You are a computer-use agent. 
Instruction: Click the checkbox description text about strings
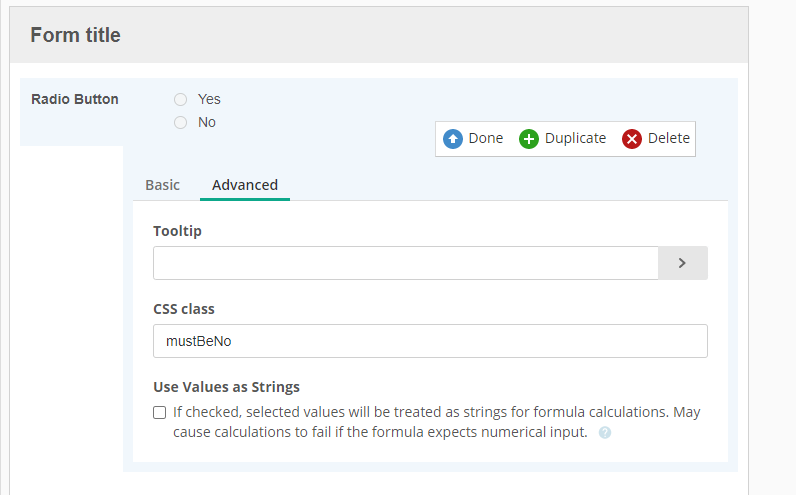tap(437, 422)
